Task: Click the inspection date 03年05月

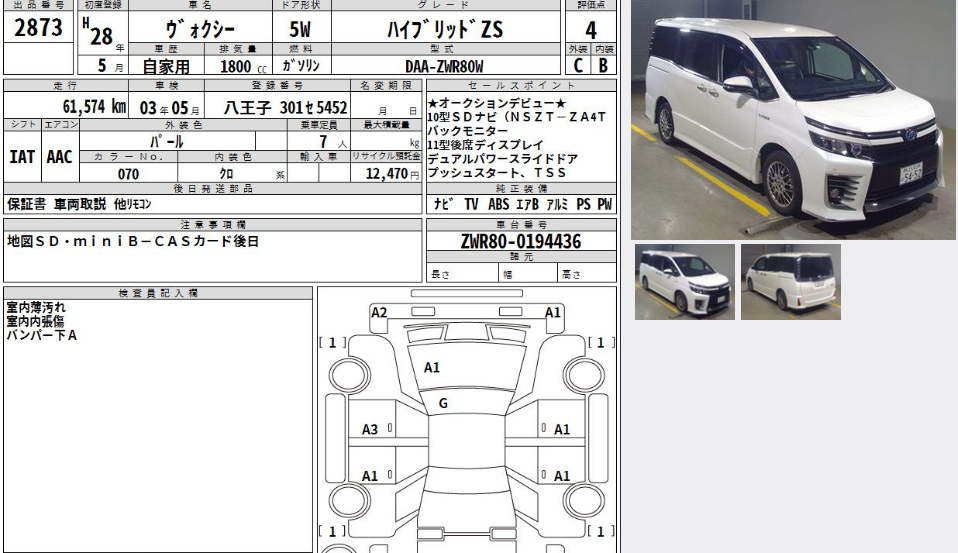Action: click(x=169, y=108)
